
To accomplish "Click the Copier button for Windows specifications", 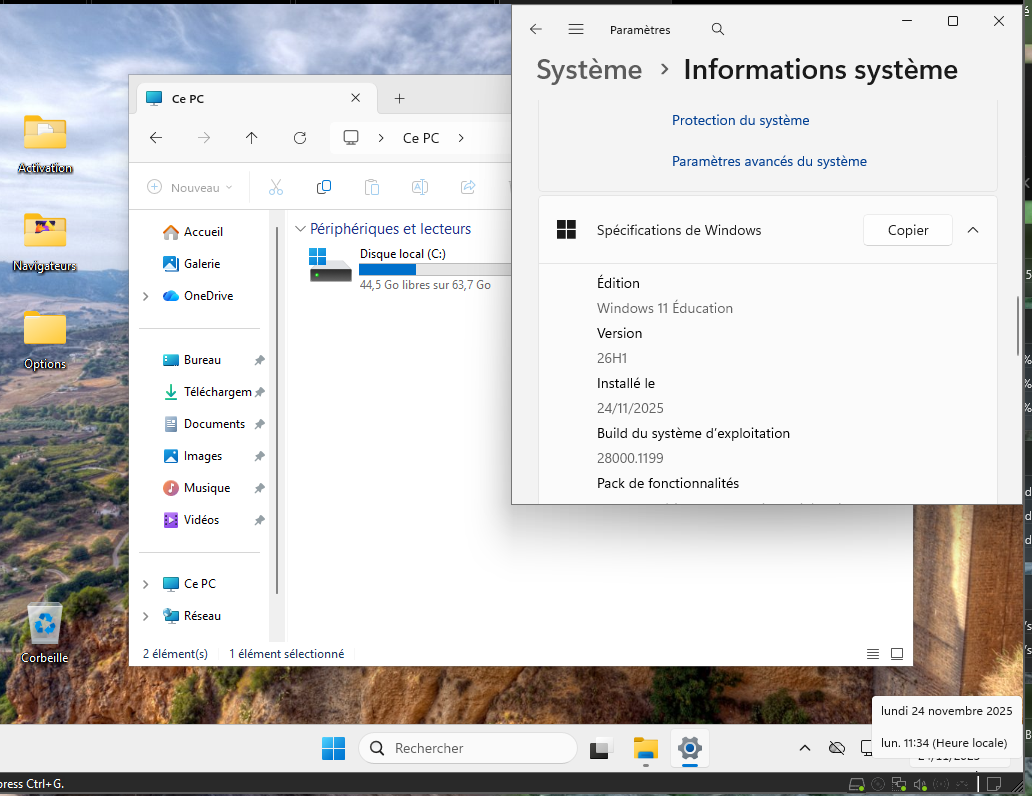I will pos(907,230).
